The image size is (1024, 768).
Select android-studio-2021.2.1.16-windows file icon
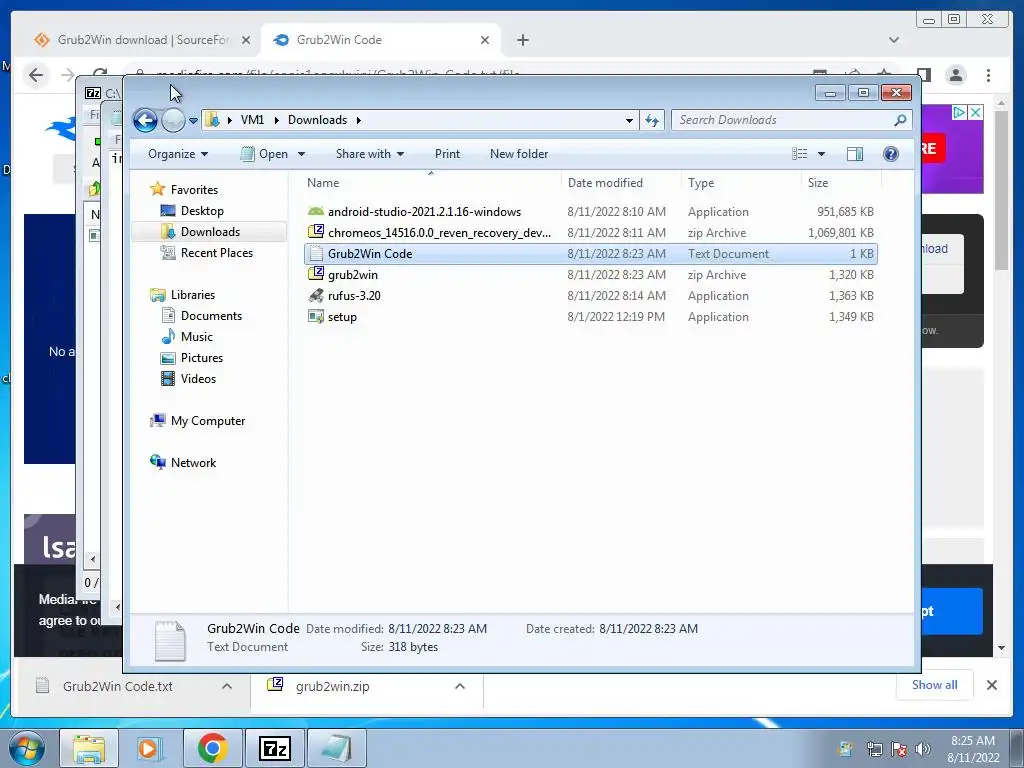point(316,212)
